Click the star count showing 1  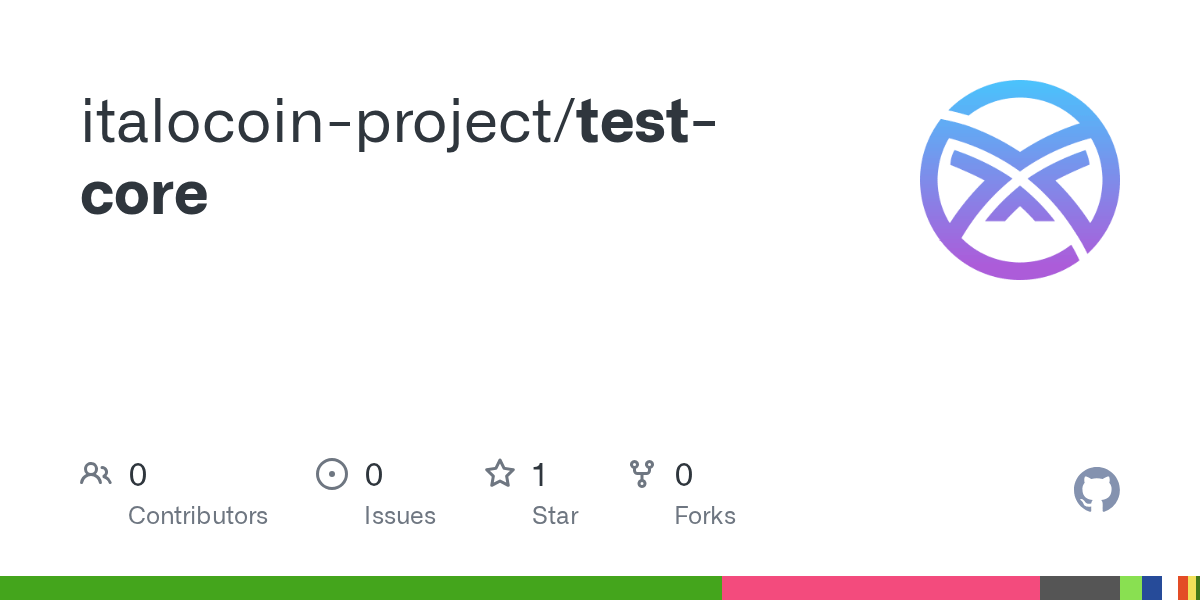tap(539, 474)
